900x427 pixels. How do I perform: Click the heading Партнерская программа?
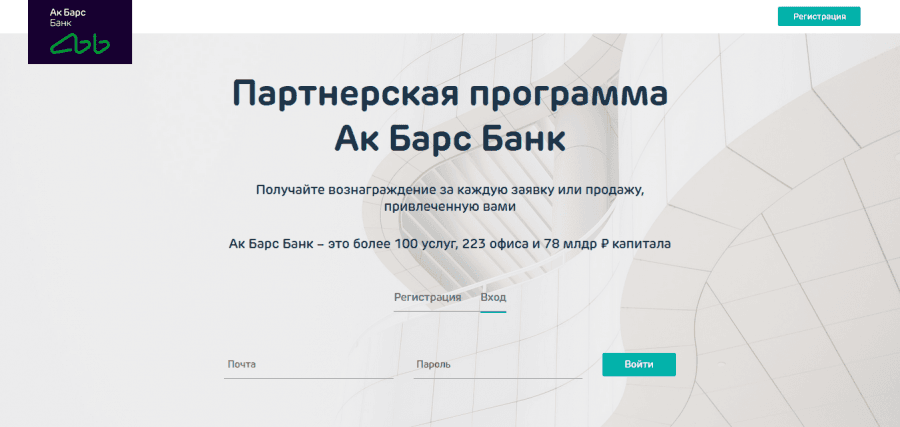450,95
